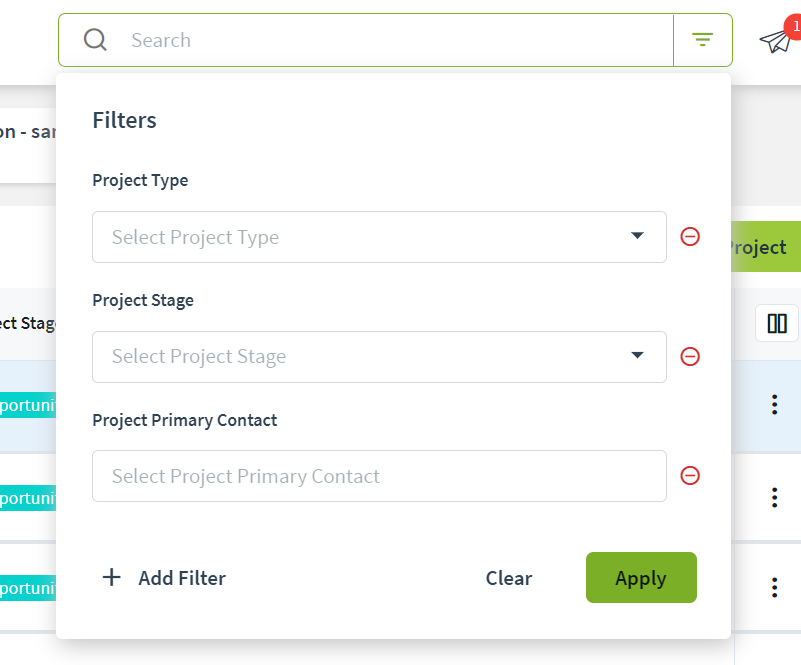This screenshot has width=801, height=665.
Task: Remove the Project Stage filter with its minus icon
Action: tap(690, 356)
